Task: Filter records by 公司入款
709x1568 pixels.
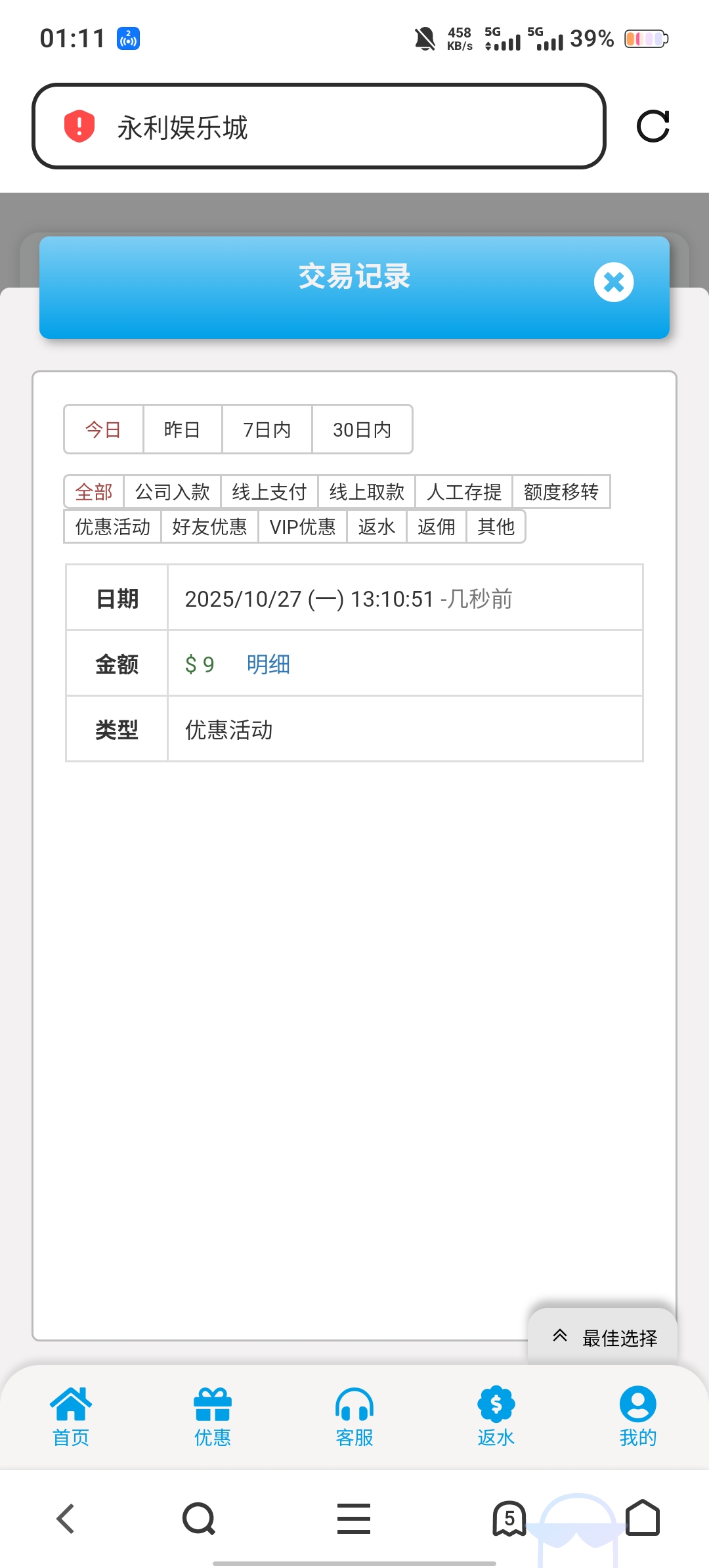Action: (173, 492)
